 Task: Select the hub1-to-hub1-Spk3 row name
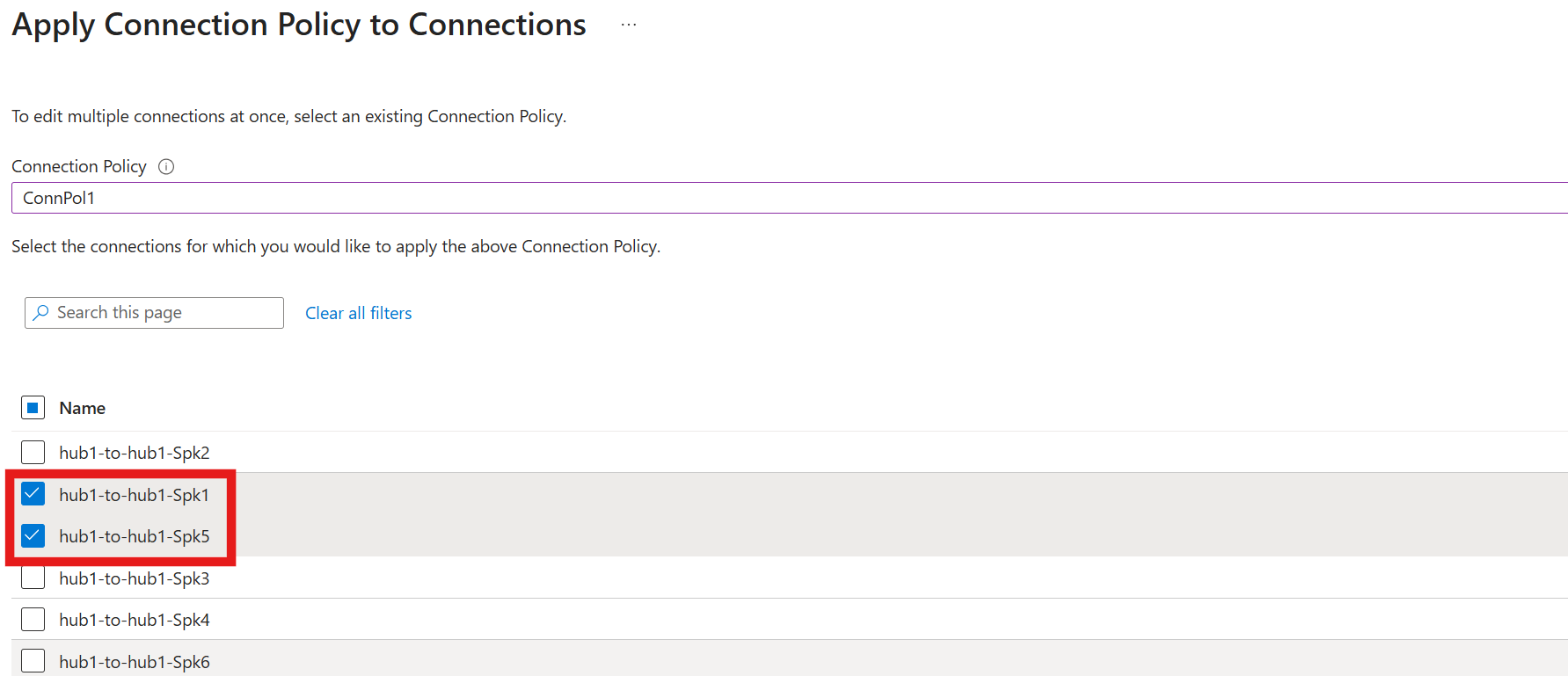135,578
